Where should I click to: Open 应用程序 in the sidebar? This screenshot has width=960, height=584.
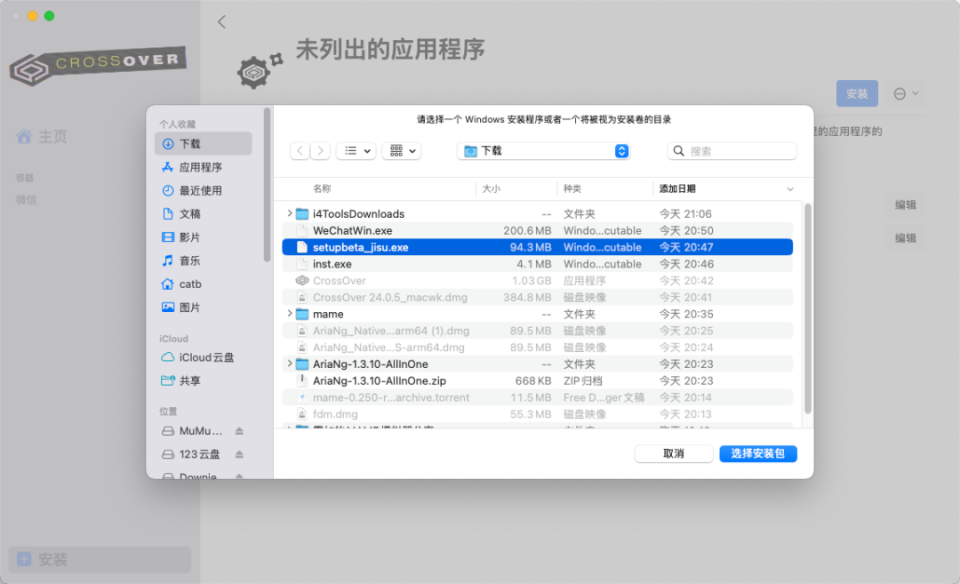[203, 167]
